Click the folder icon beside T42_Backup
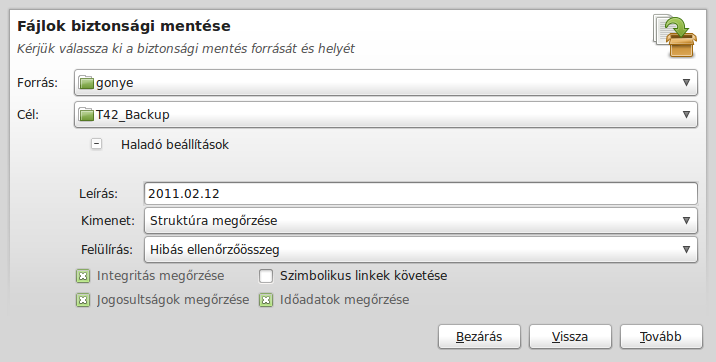Viewport: 716px width, 362px height. coord(86,115)
